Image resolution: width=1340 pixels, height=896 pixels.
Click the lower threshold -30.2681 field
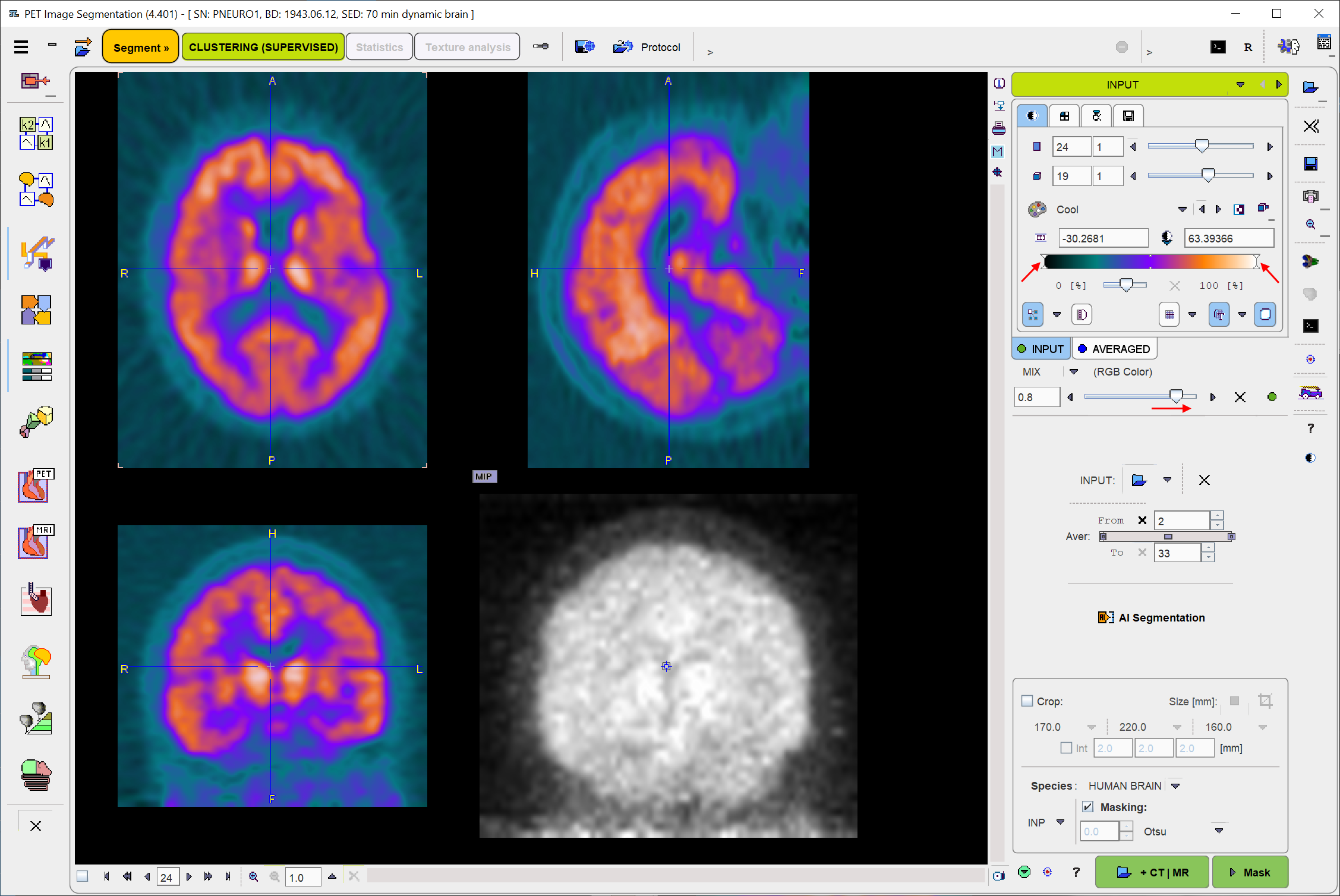(1103, 238)
